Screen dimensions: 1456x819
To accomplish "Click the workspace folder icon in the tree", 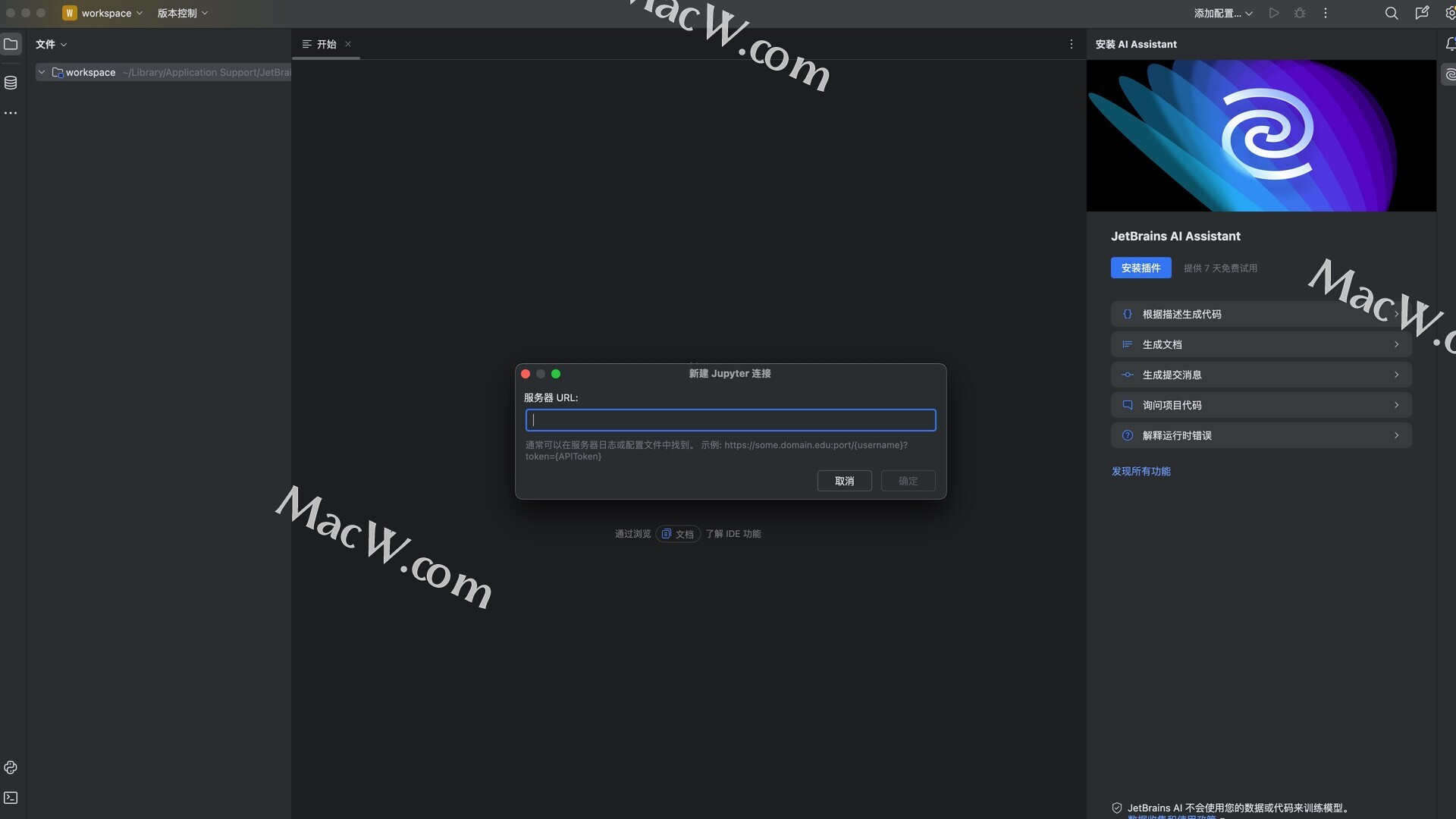I will (58, 72).
